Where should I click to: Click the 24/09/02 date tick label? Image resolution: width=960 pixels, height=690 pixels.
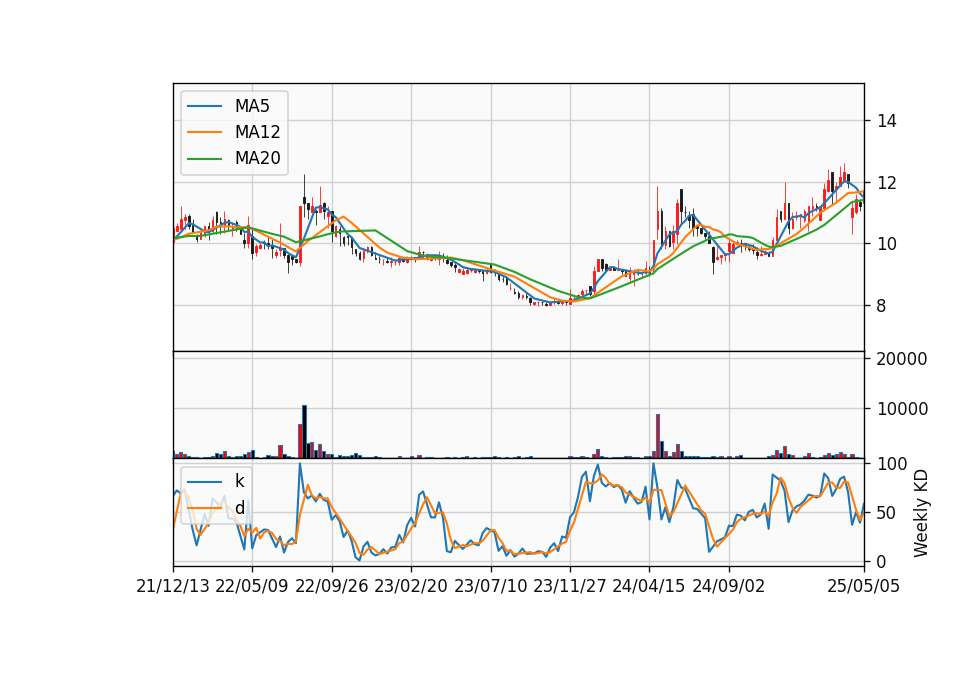click(x=729, y=586)
